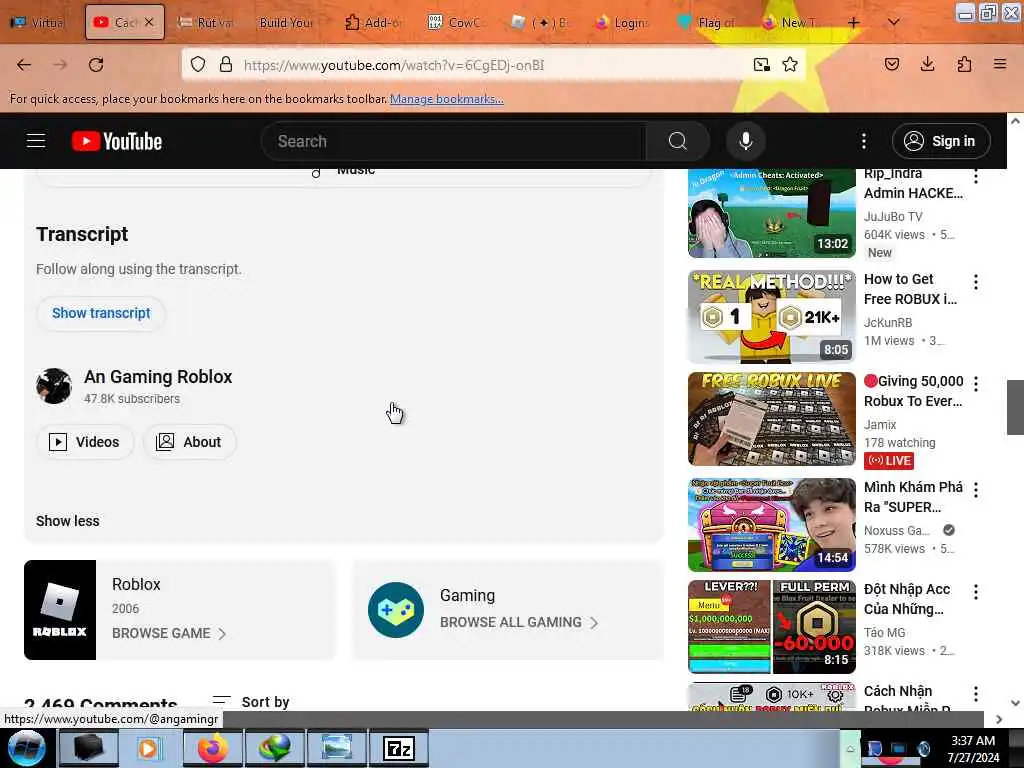1024x768 pixels.
Task: Close the active YouTube tab
Action: pyautogui.click(x=149, y=22)
